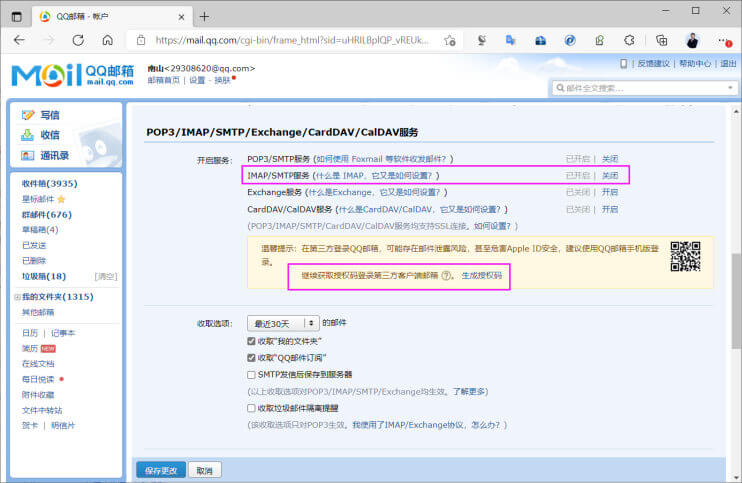Open 设置 in the header

point(197,80)
